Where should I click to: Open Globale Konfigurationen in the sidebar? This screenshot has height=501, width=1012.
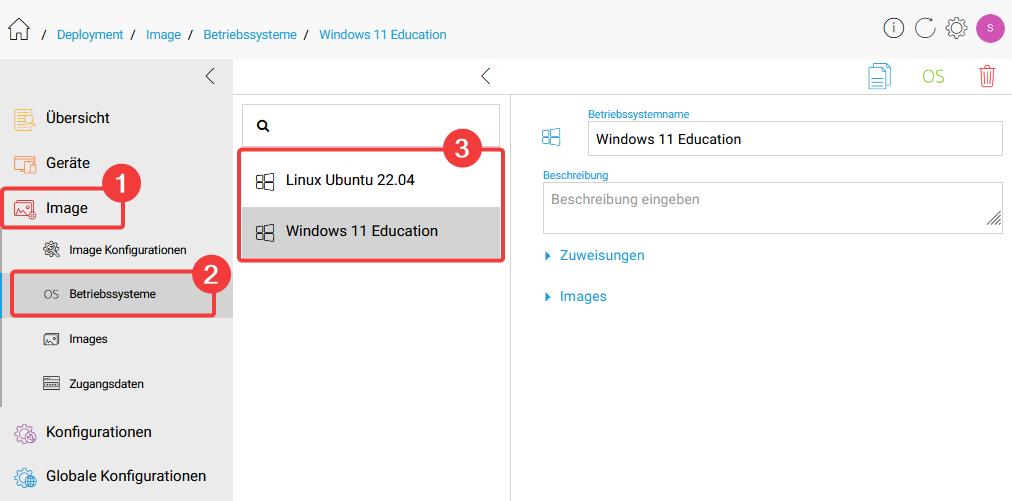coord(126,476)
